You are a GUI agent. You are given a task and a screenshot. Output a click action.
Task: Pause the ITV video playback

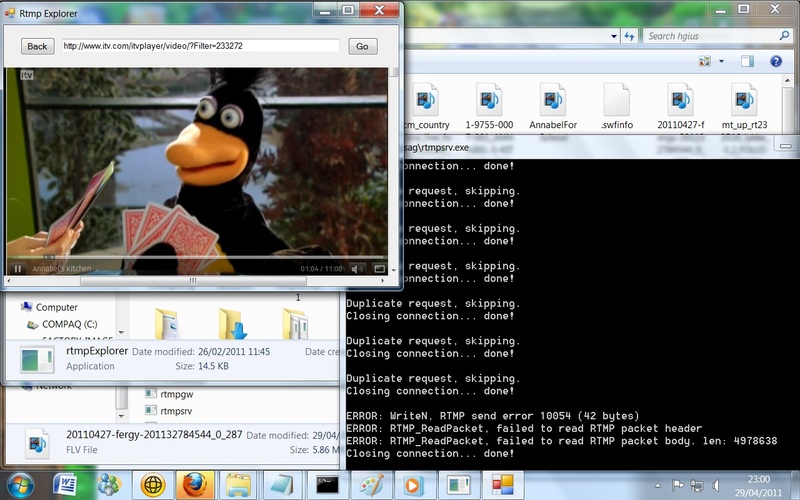18,268
